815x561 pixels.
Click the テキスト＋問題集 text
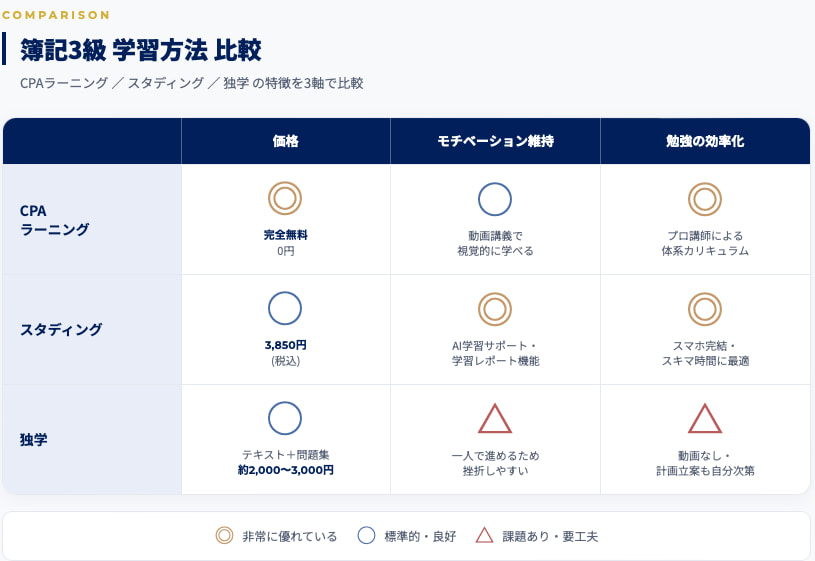(x=285, y=455)
